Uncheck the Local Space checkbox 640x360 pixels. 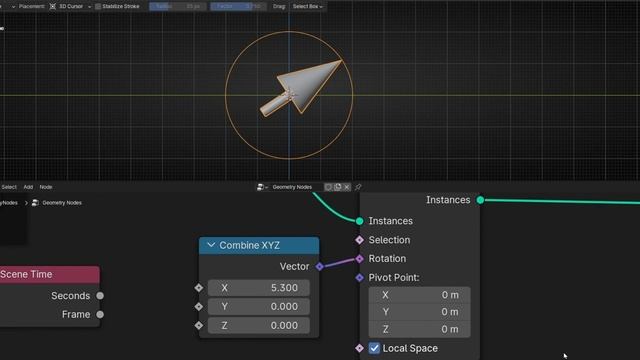click(374, 348)
